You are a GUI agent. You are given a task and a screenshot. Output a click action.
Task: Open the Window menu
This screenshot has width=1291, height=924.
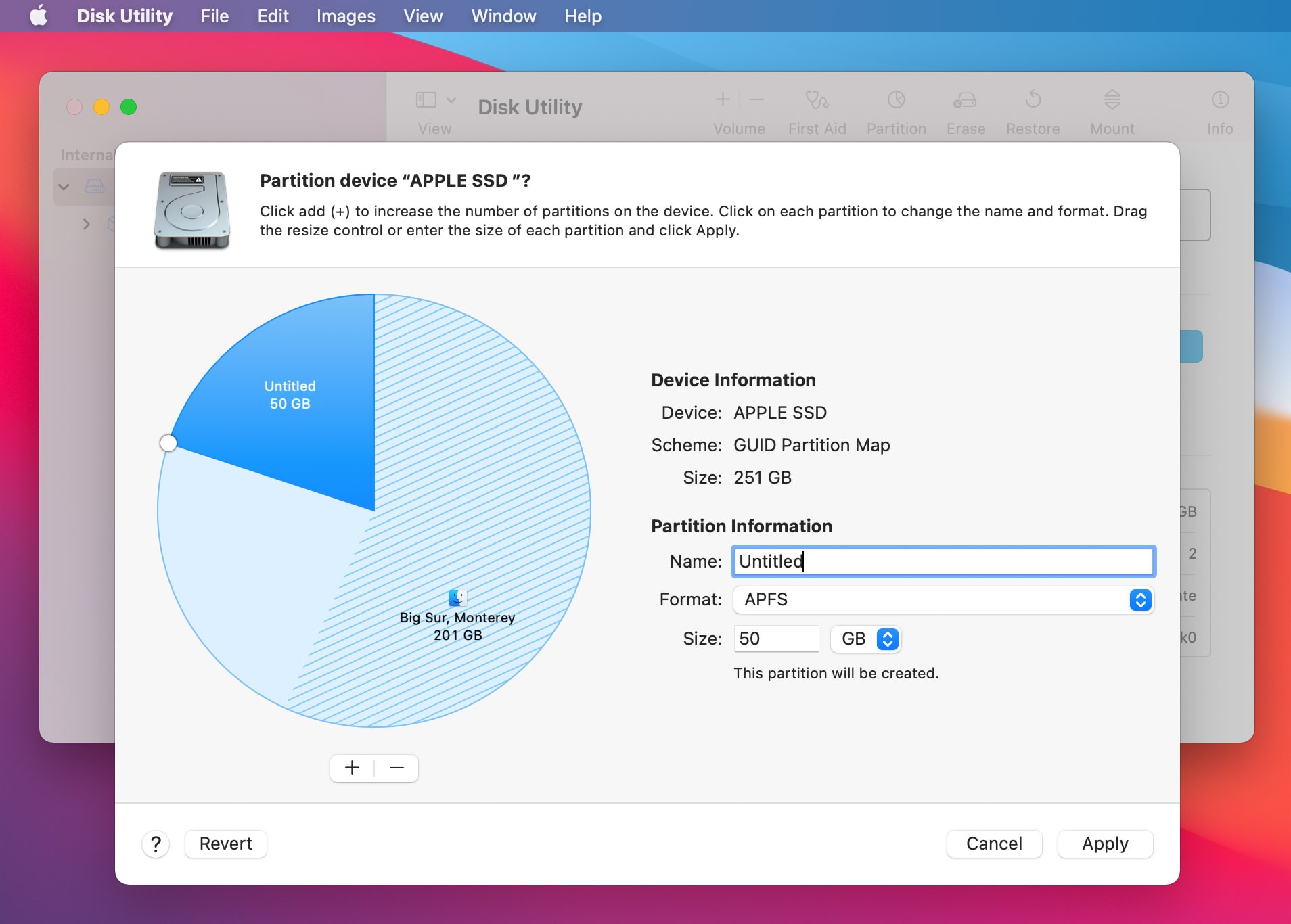pyautogui.click(x=503, y=16)
